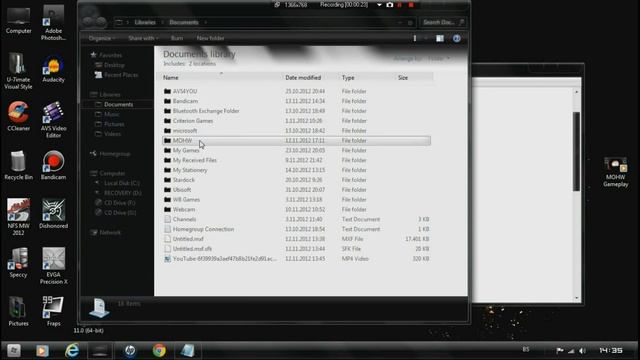This screenshot has height=360, width=640.
Task: Select Pictures library in navigation pane
Action: pyautogui.click(x=114, y=124)
